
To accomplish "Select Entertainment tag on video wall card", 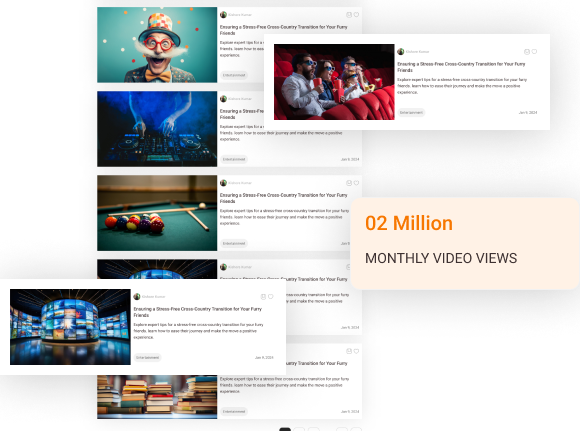I will click(x=148, y=358).
